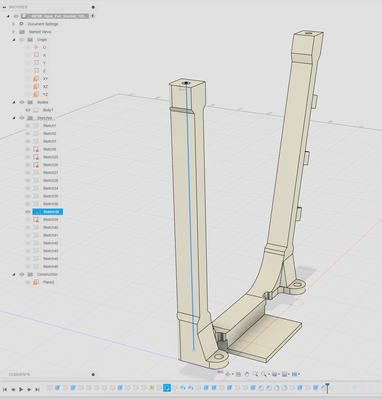Click the Pan hand tool in navigation bar

pos(247,374)
